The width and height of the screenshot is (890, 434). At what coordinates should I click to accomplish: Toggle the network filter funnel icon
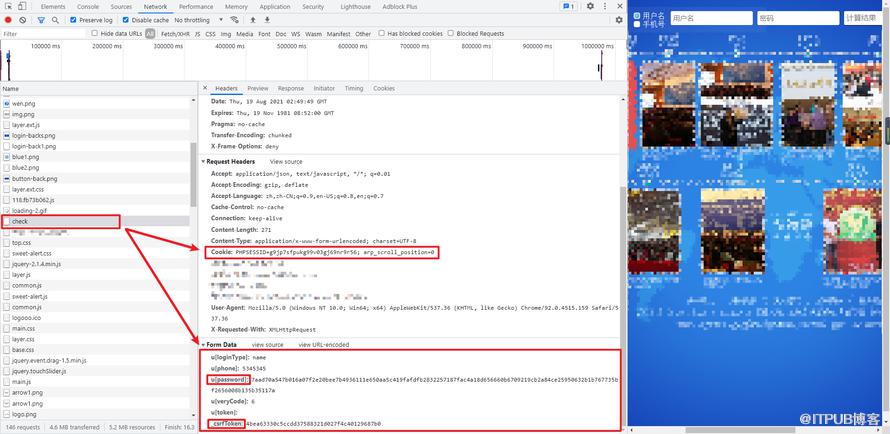(x=41, y=20)
